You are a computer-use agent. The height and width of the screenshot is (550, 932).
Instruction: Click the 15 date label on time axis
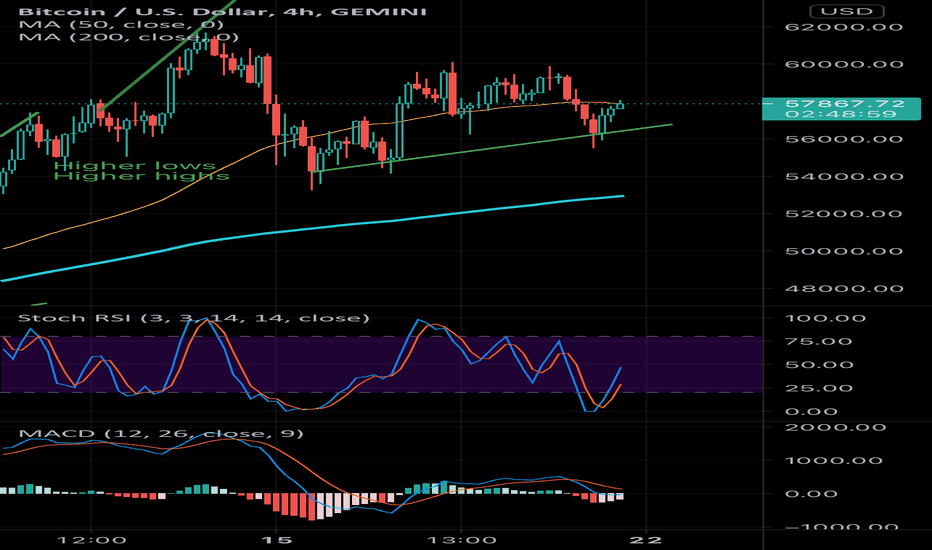[277, 540]
